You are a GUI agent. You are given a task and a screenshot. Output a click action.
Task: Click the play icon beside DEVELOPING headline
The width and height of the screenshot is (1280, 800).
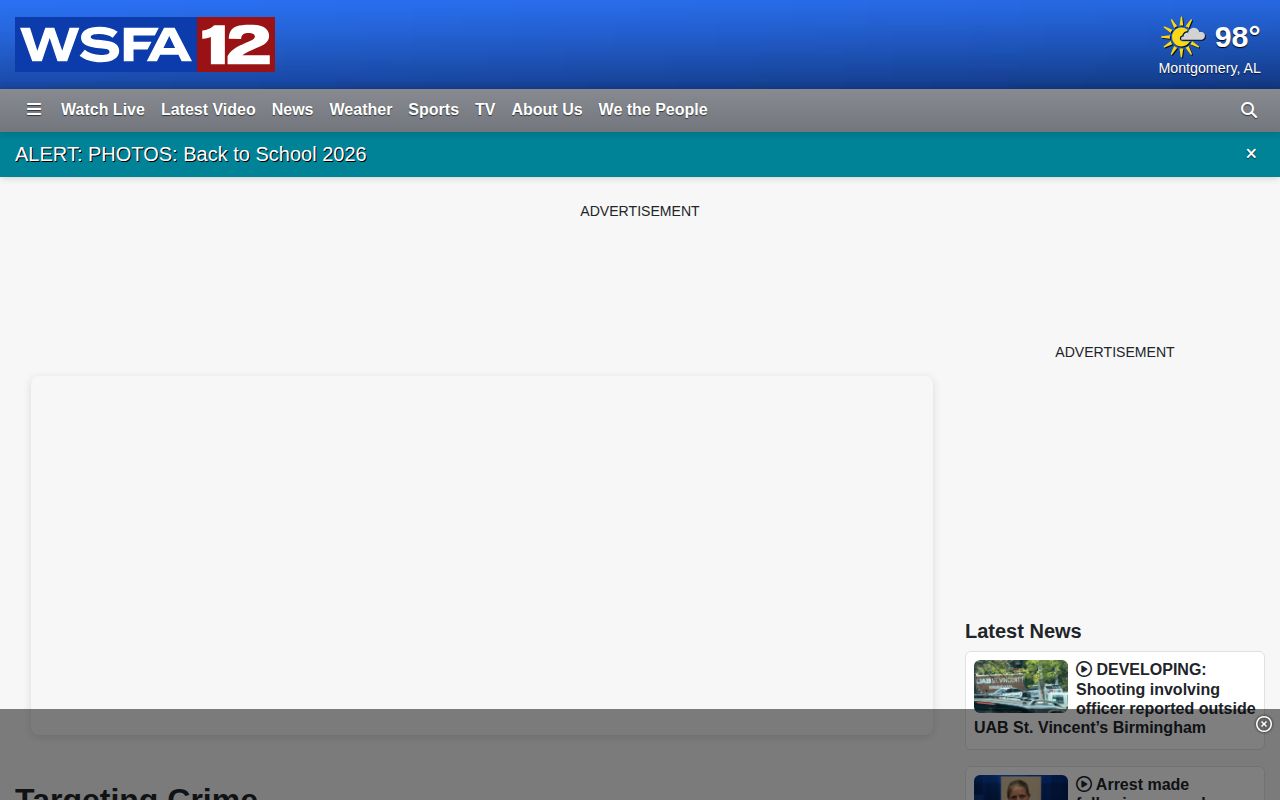(x=1084, y=669)
